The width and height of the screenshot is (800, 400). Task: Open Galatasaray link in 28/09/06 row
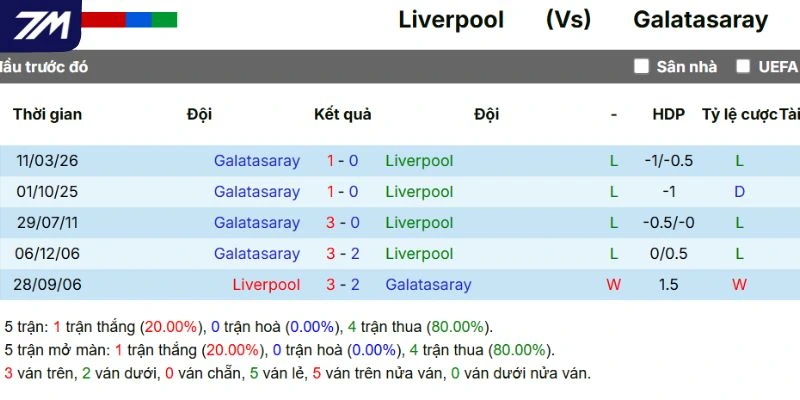click(428, 284)
